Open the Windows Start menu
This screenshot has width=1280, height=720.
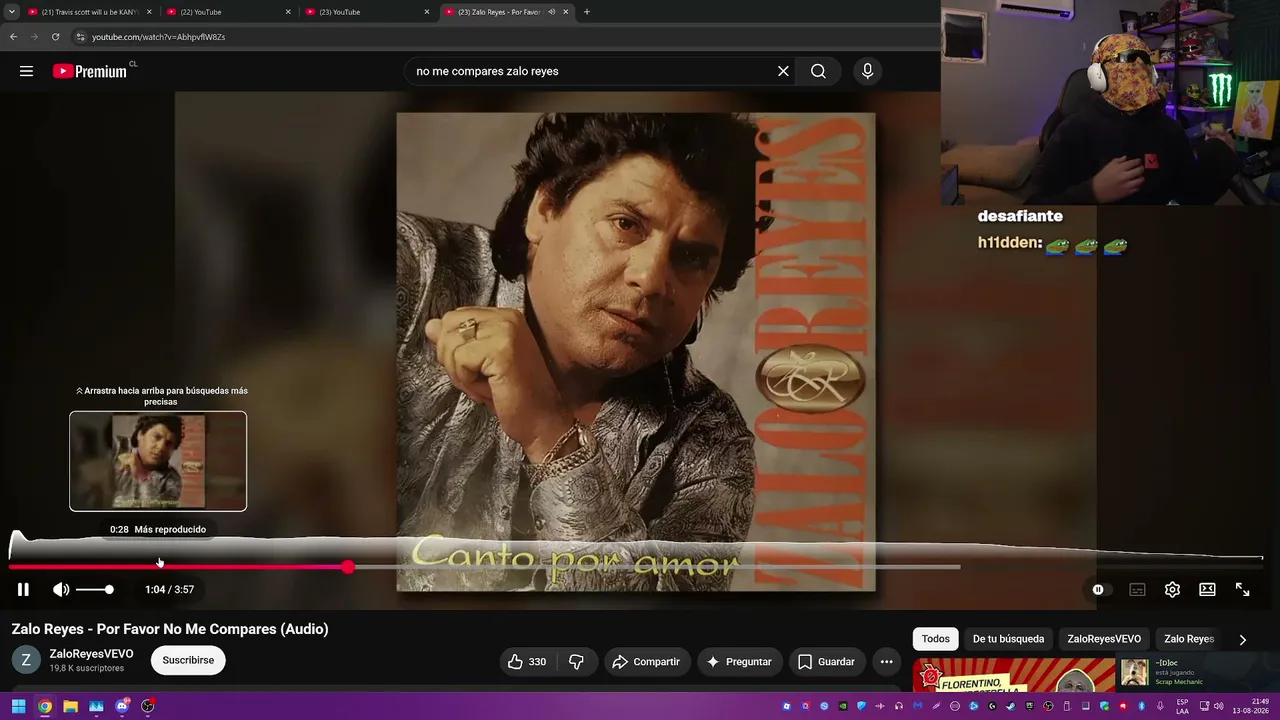tap(18, 706)
